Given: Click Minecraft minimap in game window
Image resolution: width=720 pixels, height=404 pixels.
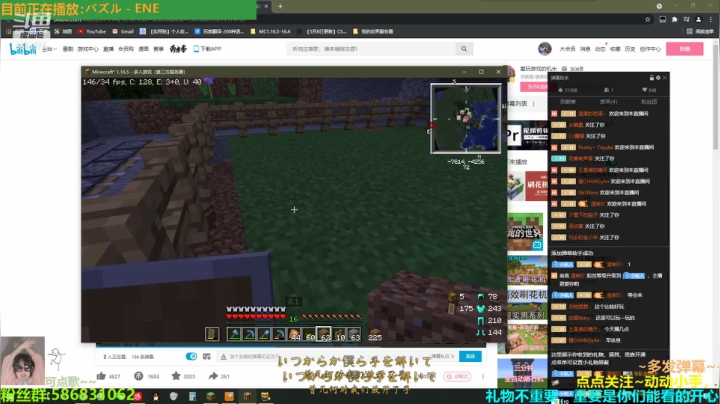Looking at the screenshot, I should point(466,118).
